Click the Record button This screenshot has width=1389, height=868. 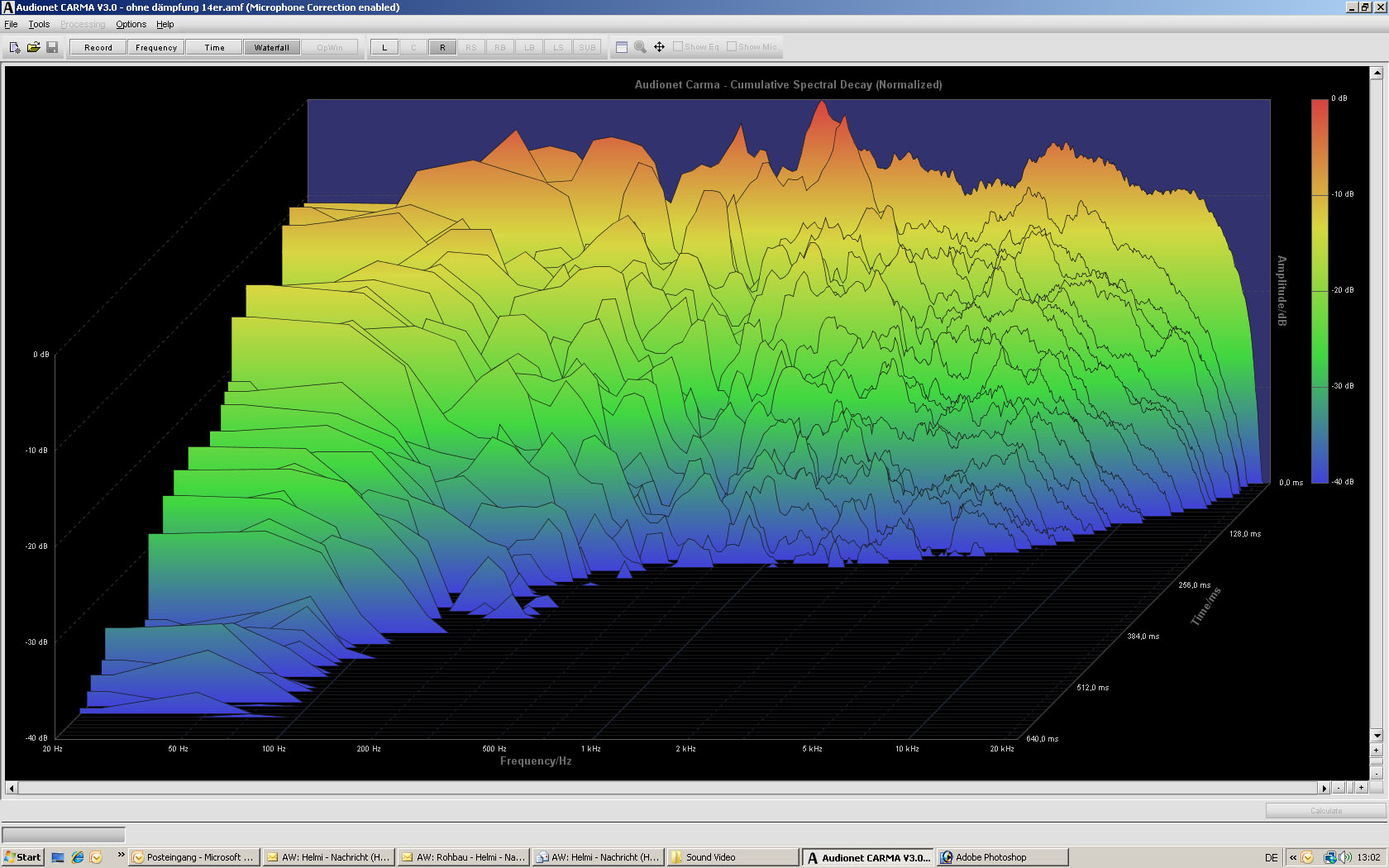[98, 47]
